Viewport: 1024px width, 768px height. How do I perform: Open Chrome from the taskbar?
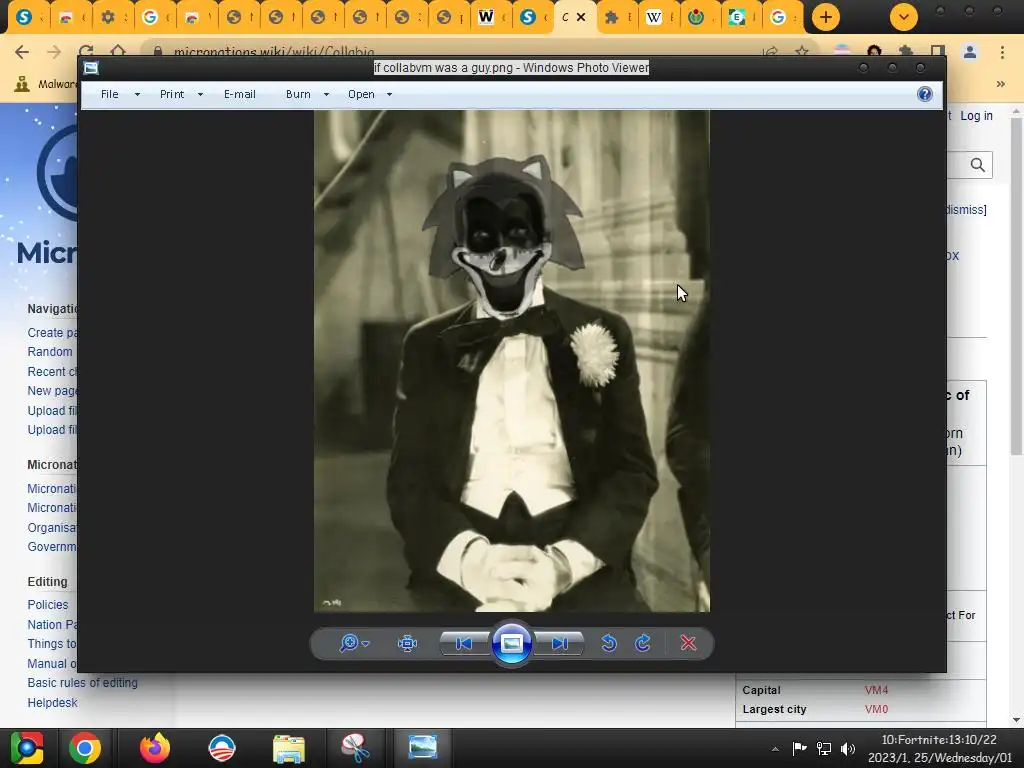[85, 748]
